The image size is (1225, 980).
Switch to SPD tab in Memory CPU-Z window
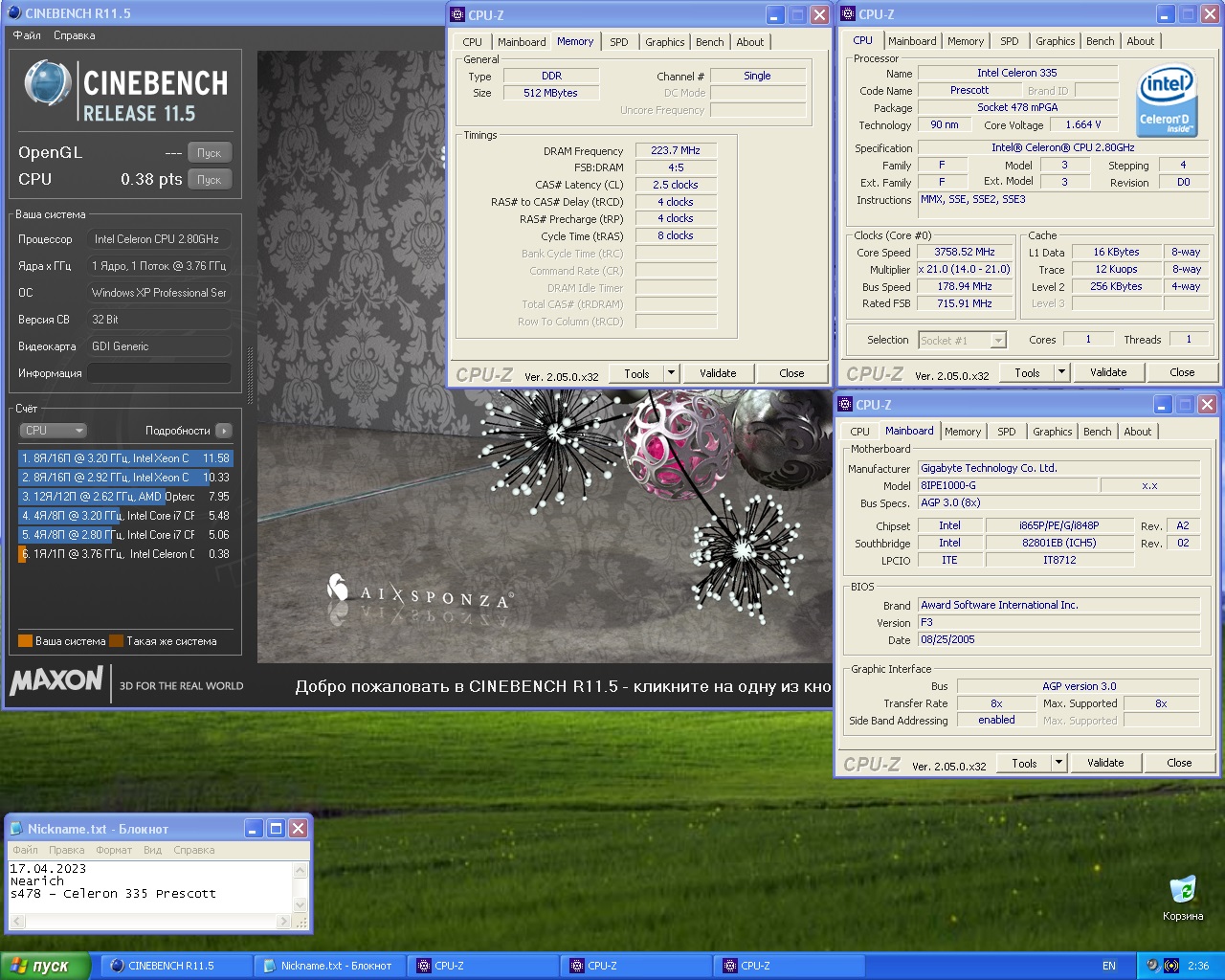coord(619,42)
